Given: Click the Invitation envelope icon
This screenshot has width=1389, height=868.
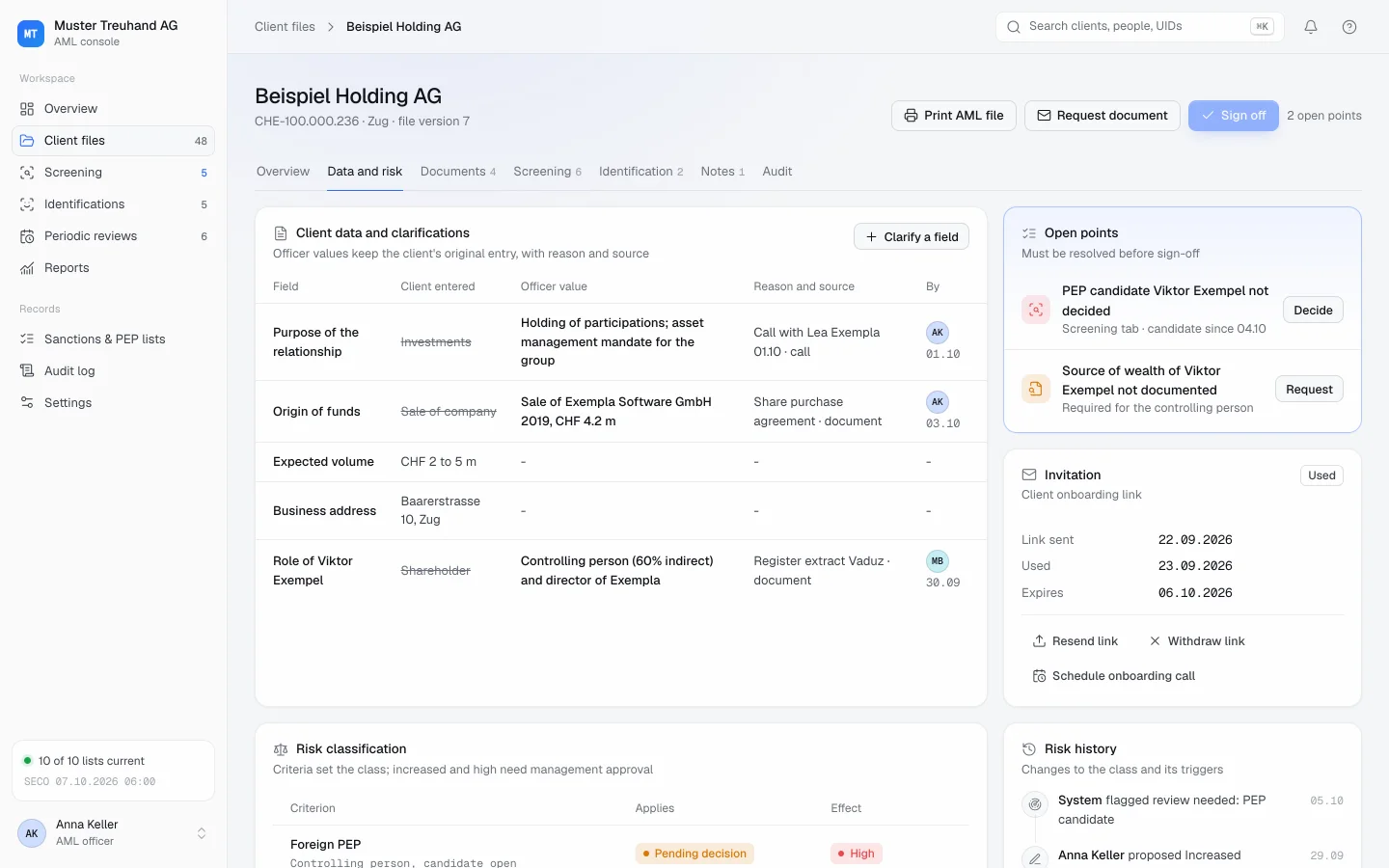Looking at the screenshot, I should (1029, 475).
